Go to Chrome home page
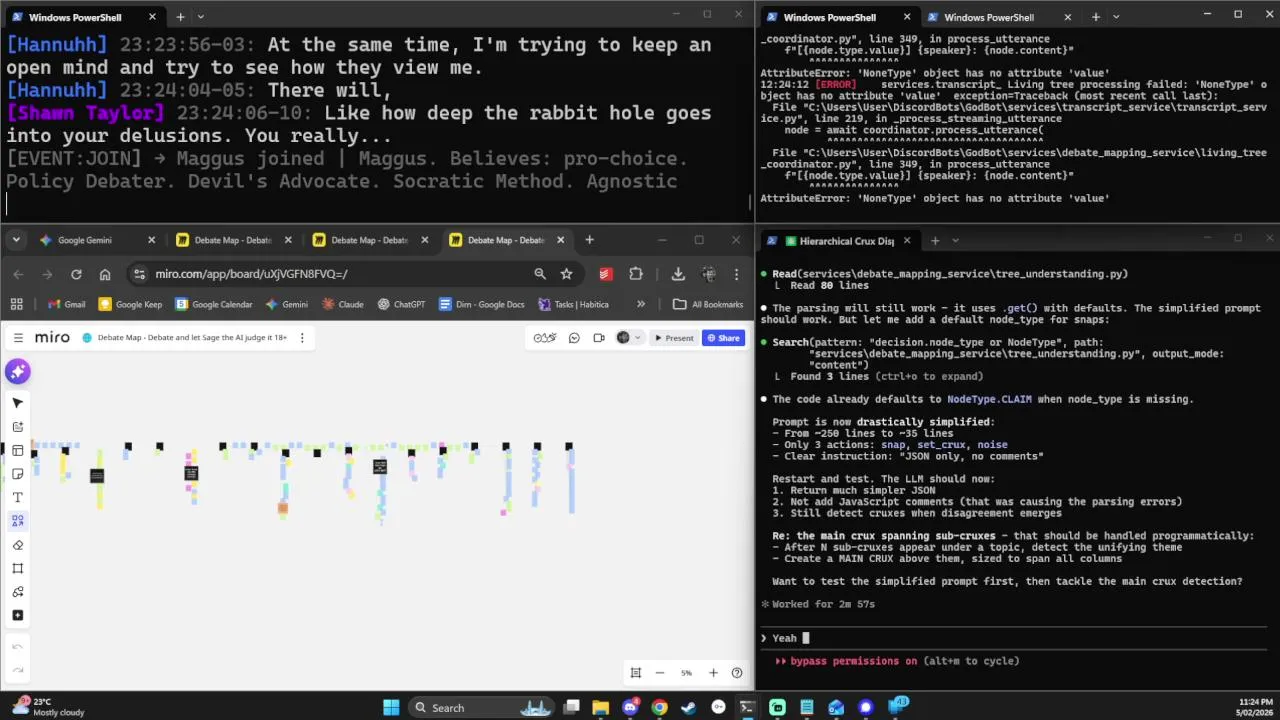The image size is (1280, 720). click(x=105, y=274)
